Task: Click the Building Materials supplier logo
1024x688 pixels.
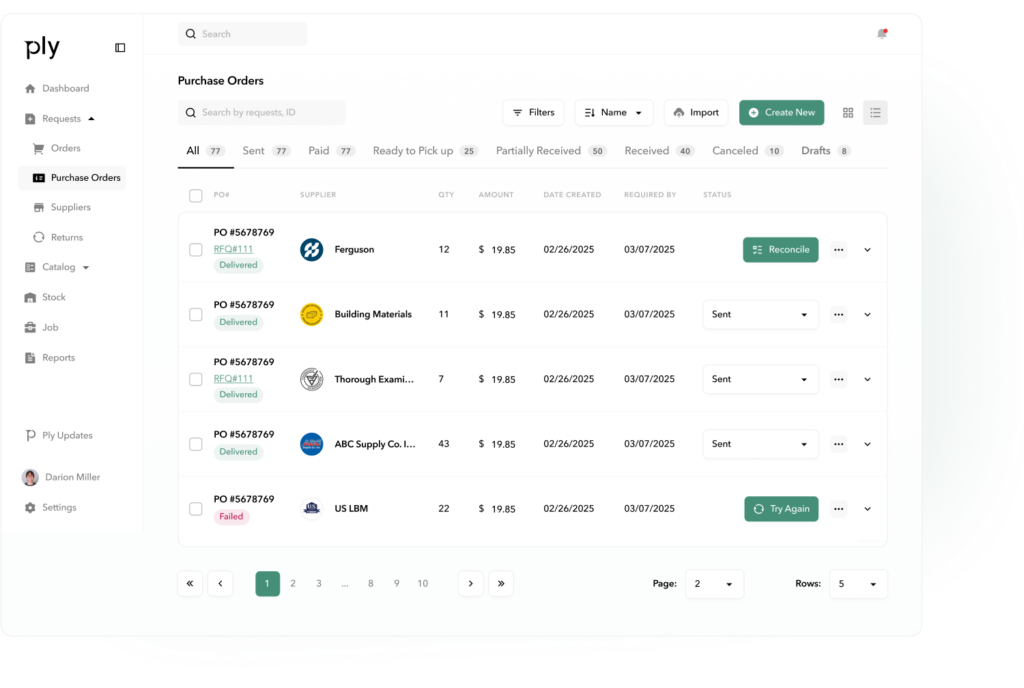Action: pos(312,315)
